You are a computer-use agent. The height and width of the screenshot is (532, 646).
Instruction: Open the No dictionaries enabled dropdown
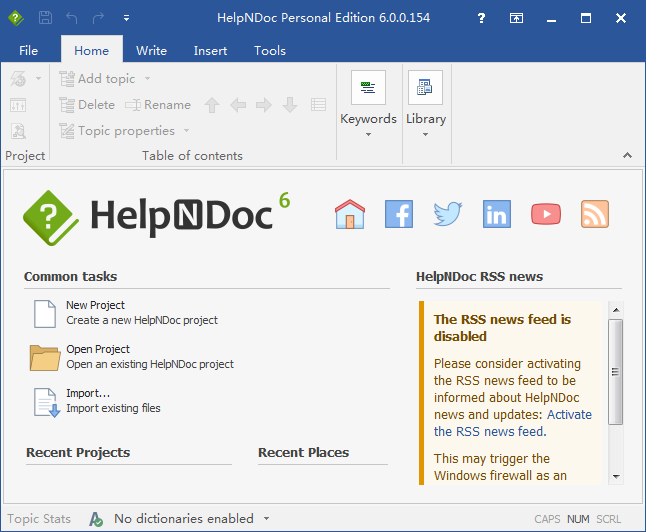click(x=267, y=518)
